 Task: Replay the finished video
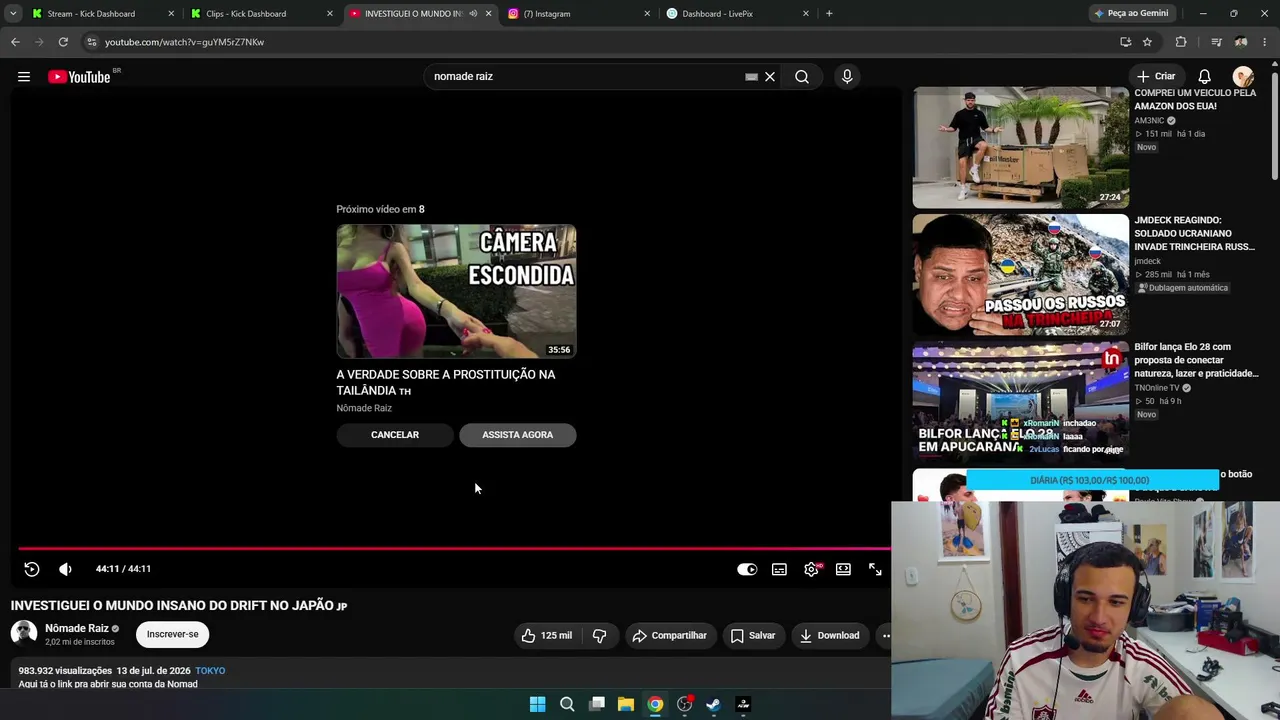click(32, 569)
